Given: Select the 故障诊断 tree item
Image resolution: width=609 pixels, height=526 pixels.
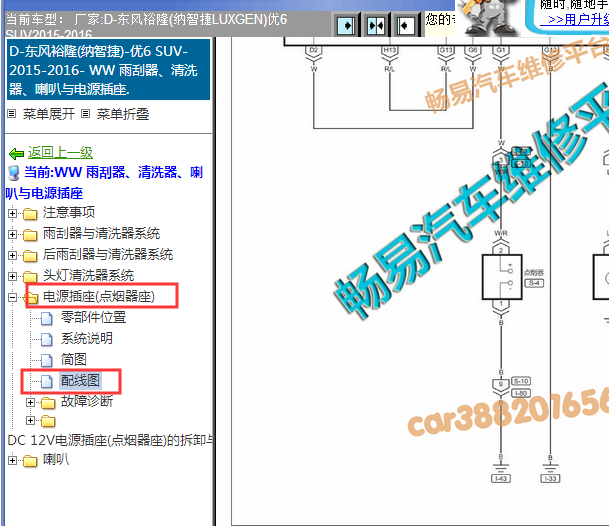Looking at the screenshot, I should point(87,401).
